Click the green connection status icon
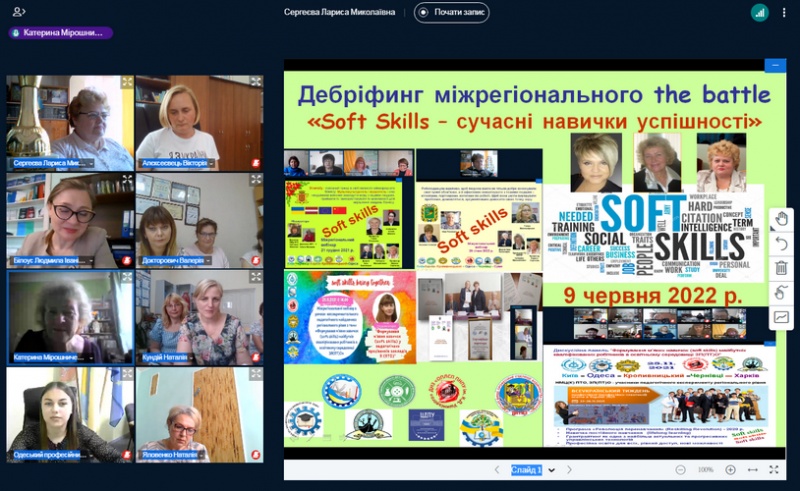This screenshot has width=800, height=491. click(x=760, y=12)
